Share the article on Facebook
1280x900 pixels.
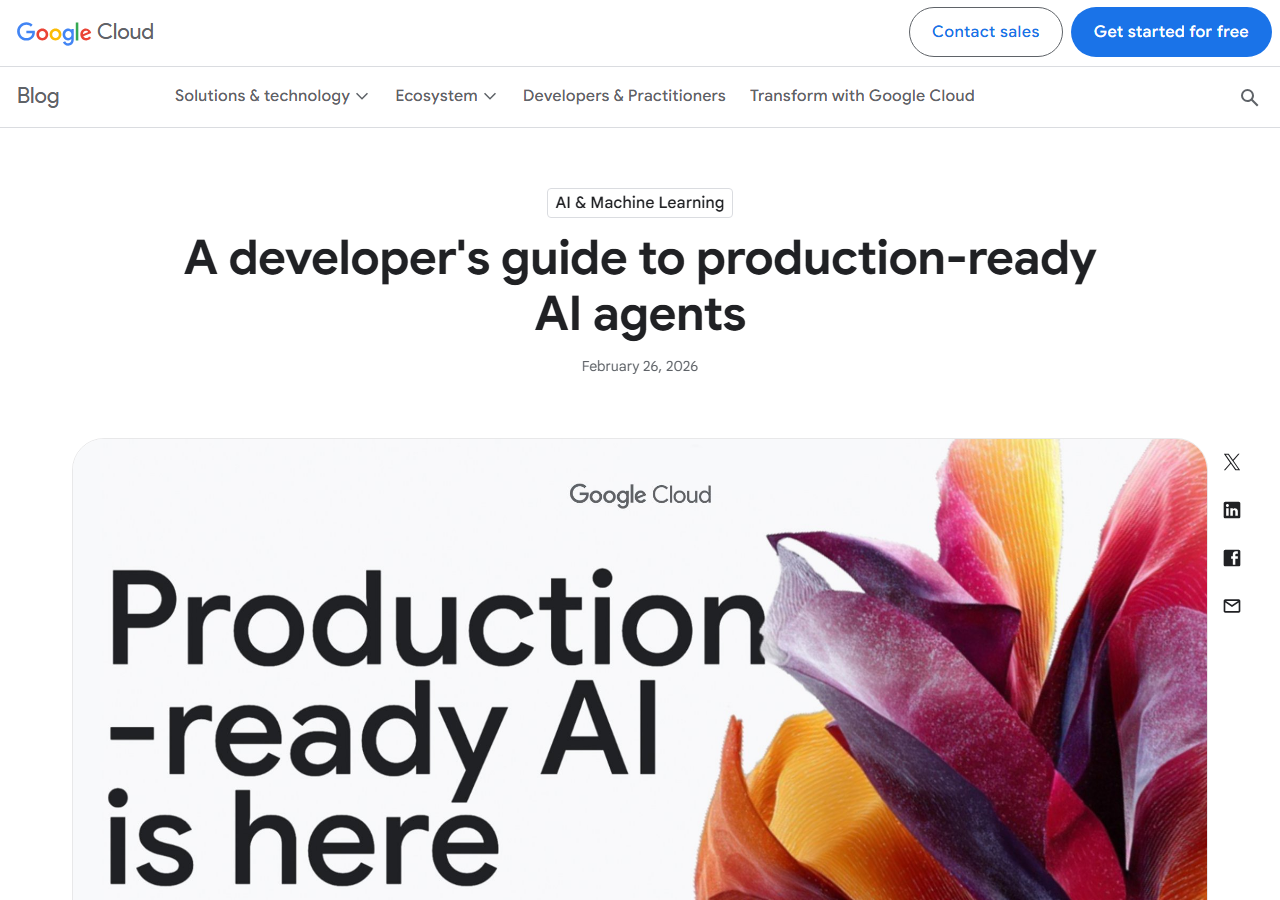(1232, 558)
